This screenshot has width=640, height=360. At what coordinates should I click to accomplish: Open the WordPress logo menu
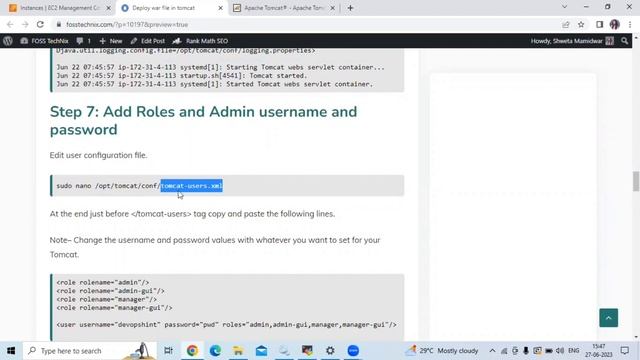point(8,41)
